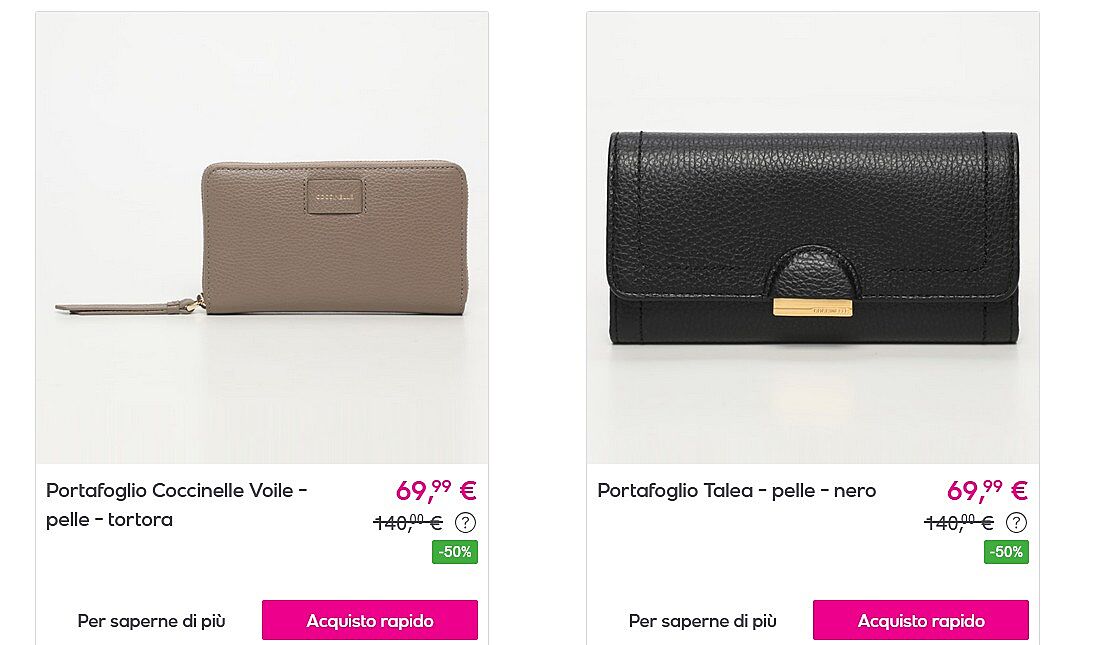Click the crossed-out 140,00 € on the Talea wallet

[x=960, y=523]
